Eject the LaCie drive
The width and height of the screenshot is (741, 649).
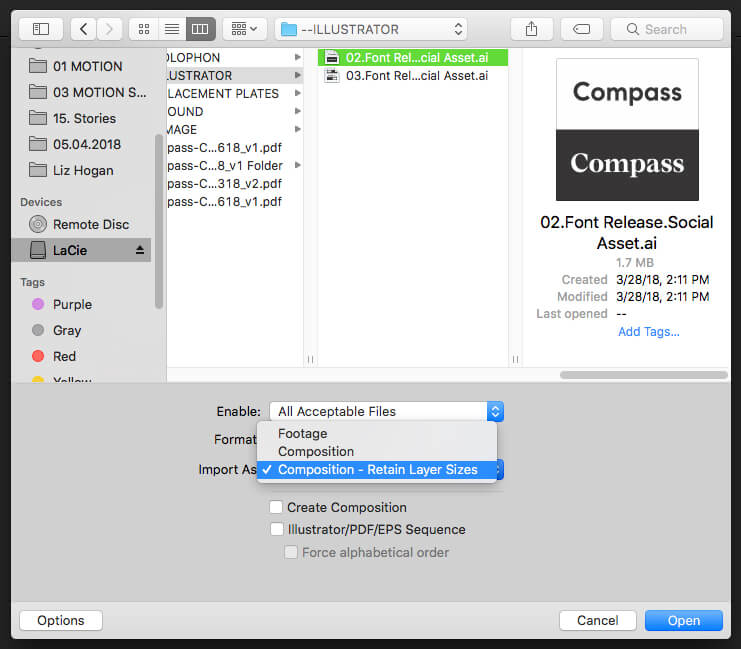[140, 250]
